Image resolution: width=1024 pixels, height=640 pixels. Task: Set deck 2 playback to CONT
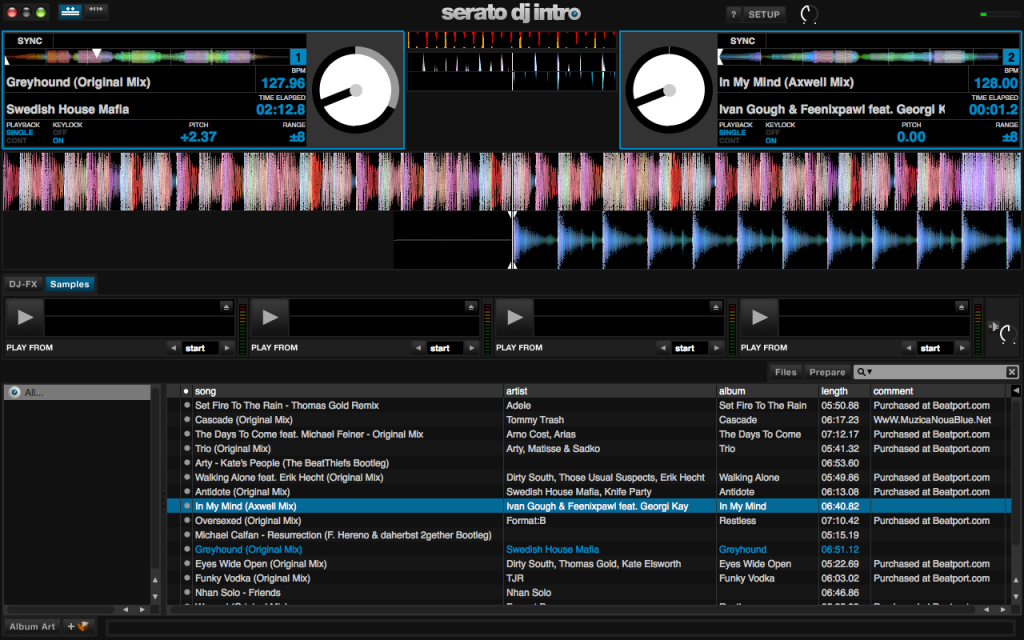729,140
